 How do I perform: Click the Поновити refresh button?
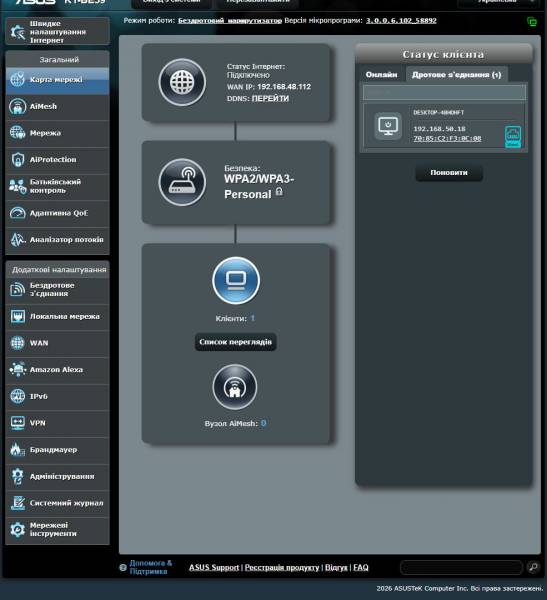pyautogui.click(x=449, y=173)
